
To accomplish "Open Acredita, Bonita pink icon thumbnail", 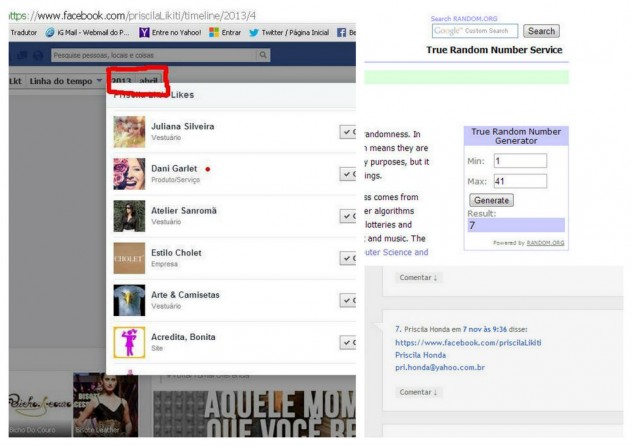I will pyautogui.click(x=129, y=342).
